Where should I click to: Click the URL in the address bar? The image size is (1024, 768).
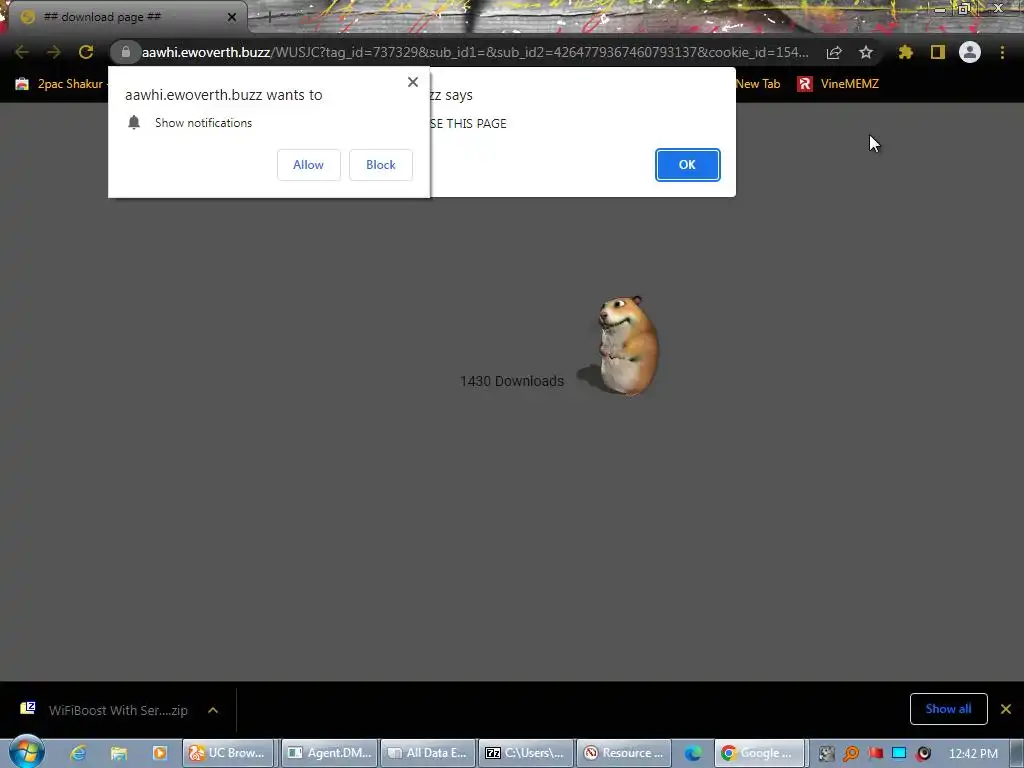[x=475, y=52]
